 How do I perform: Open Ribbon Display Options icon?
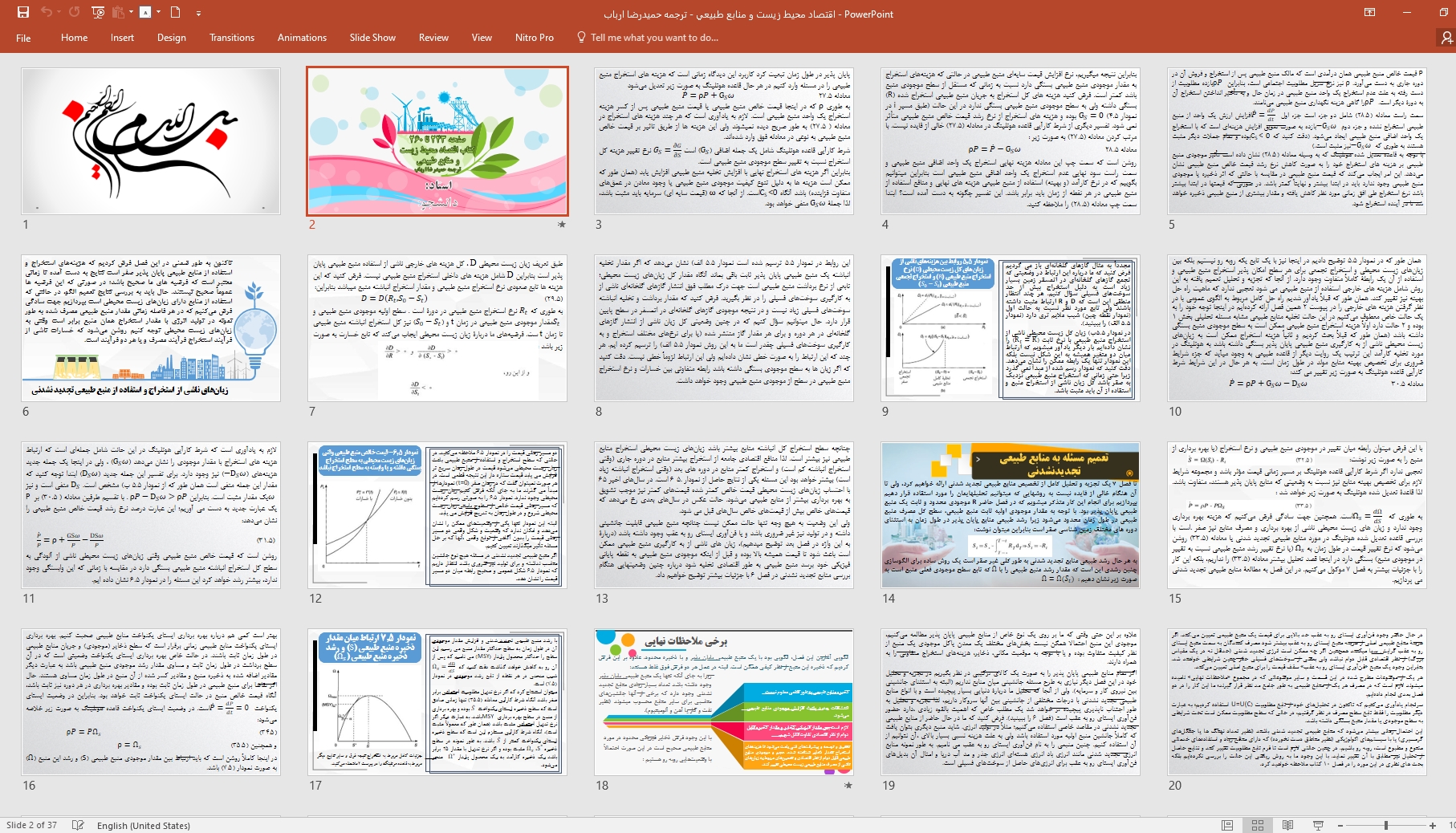(x=1369, y=12)
